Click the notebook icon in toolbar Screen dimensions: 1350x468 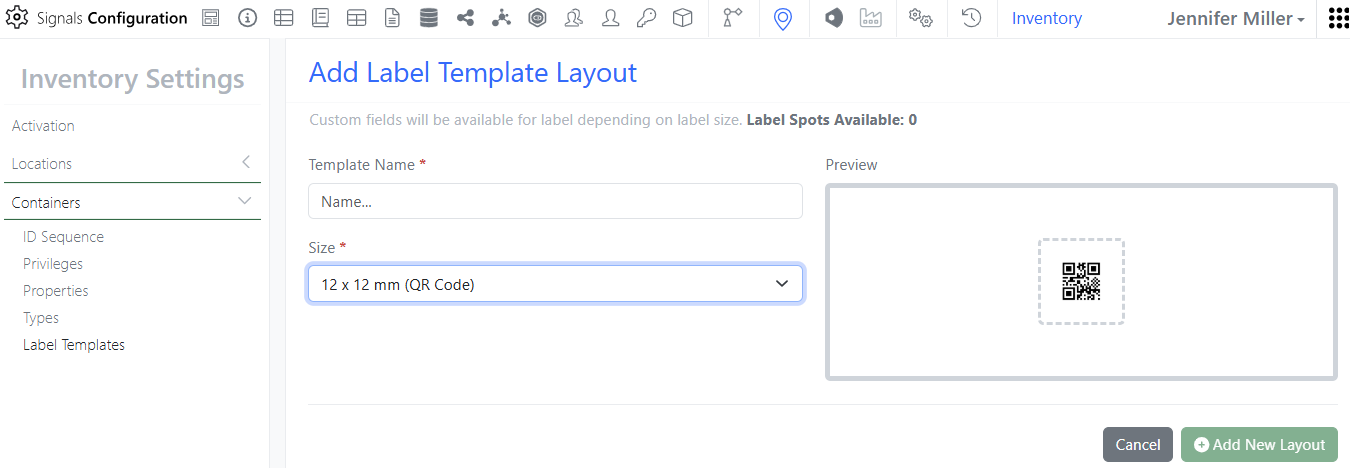pos(320,18)
